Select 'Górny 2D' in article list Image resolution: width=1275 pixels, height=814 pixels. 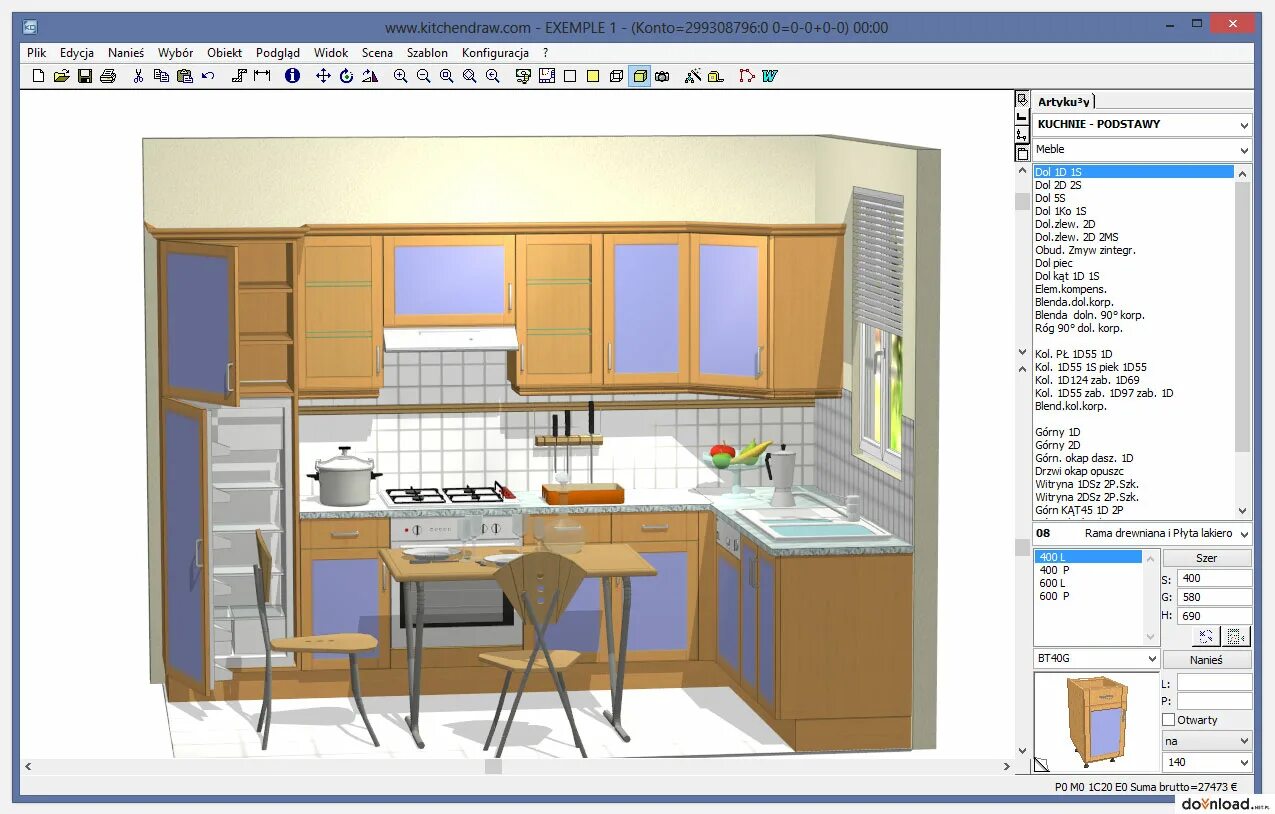[x=1058, y=445]
